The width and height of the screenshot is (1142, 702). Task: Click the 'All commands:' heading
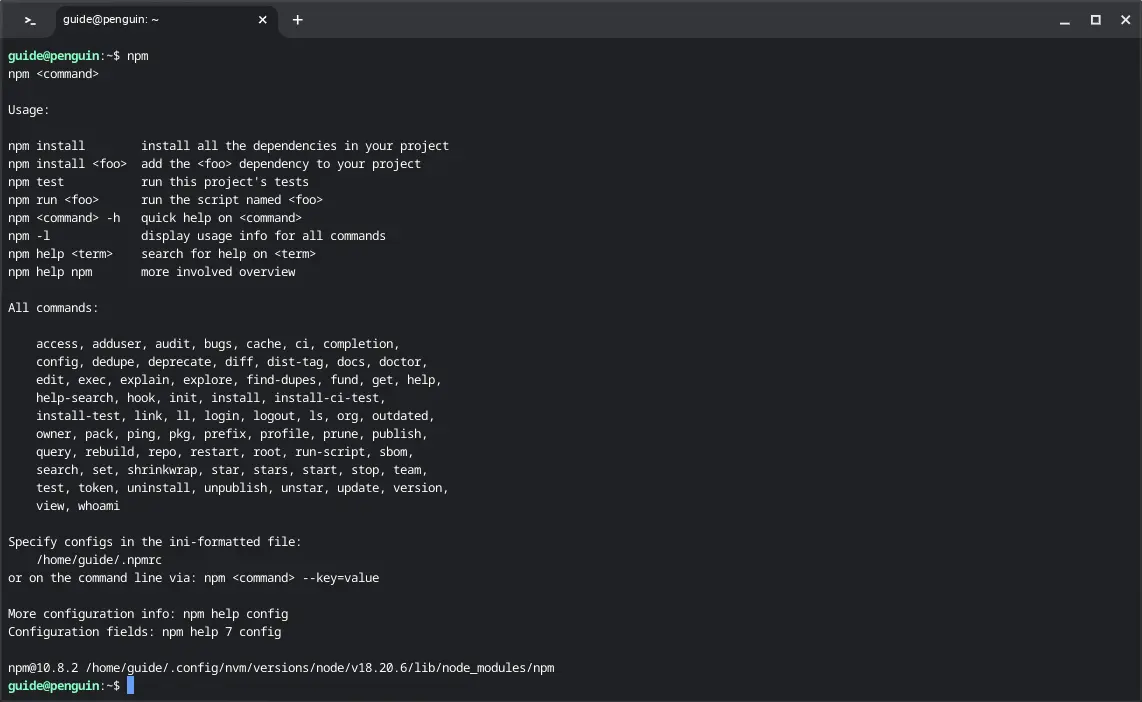(53, 308)
